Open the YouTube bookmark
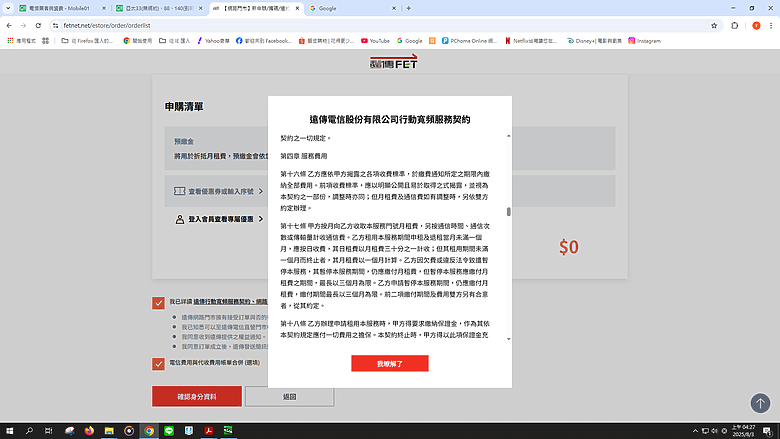The height and width of the screenshot is (439, 780). 375,41
